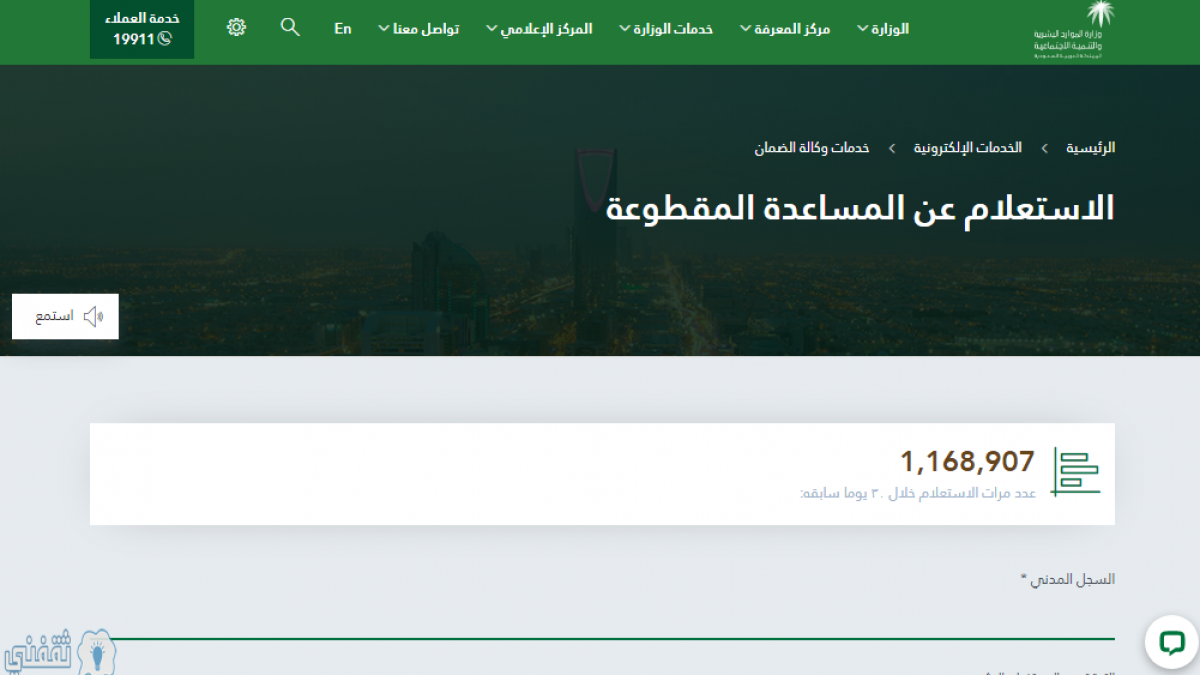Click the bar chart statistics icon
Image resolution: width=1200 pixels, height=675 pixels.
[1076, 472]
